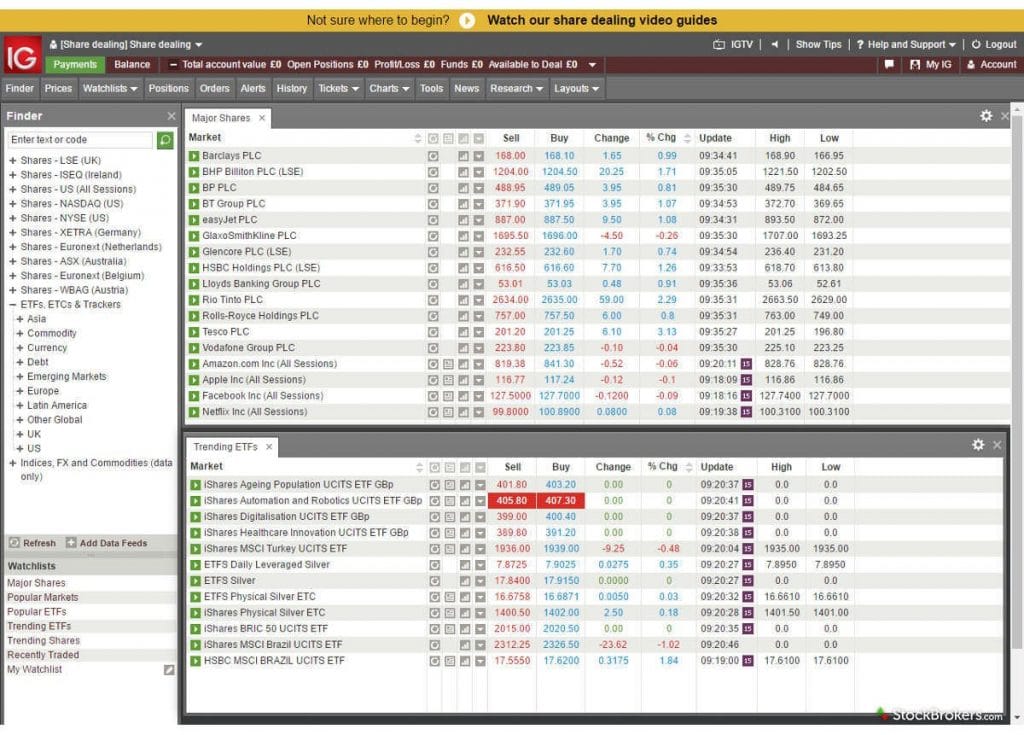
Task: Click the green Payments button
Action: click(x=75, y=65)
